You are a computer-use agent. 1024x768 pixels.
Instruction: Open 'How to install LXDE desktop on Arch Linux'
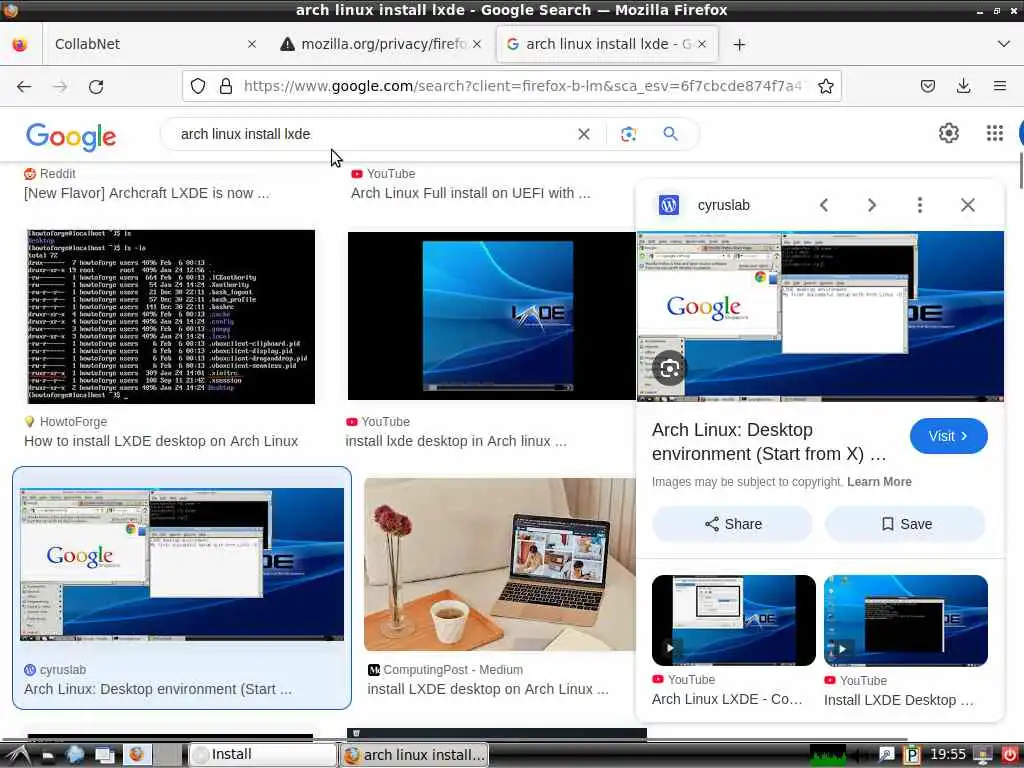[x=161, y=441]
